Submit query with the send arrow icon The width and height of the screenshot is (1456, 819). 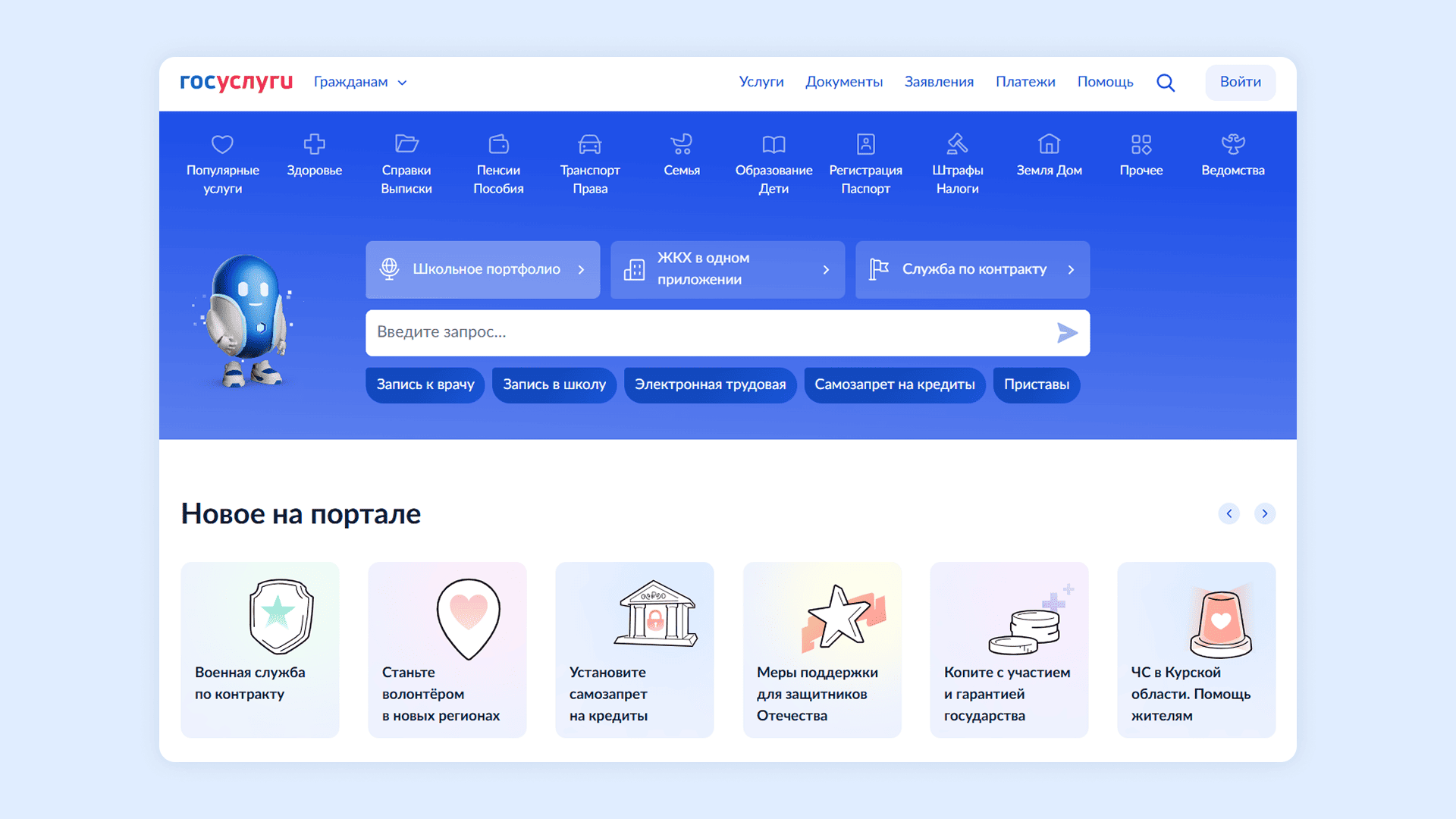(1067, 332)
